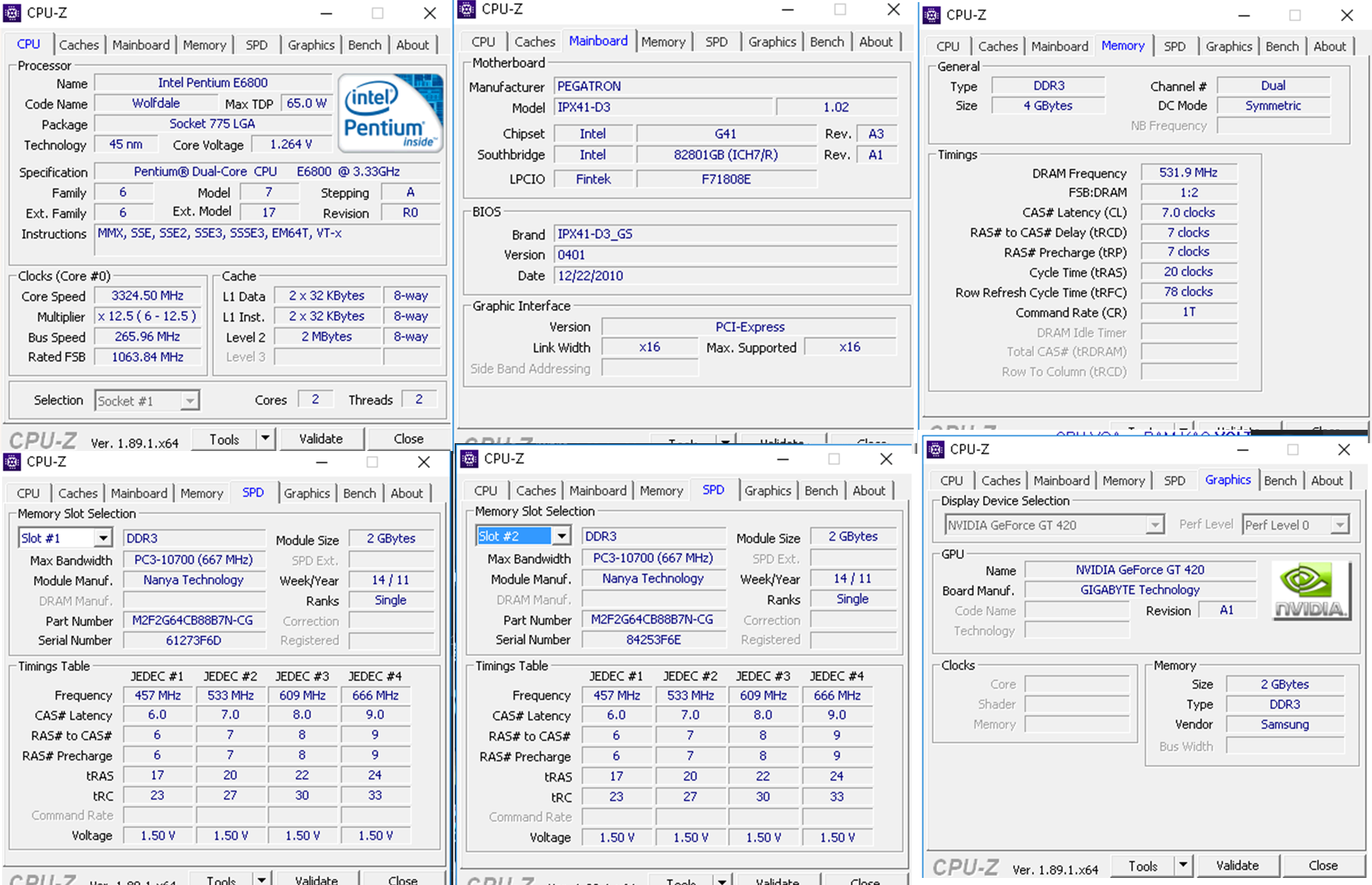Click CPU-Z app icon in top-left window title
1372x885 pixels.
pos(12,13)
